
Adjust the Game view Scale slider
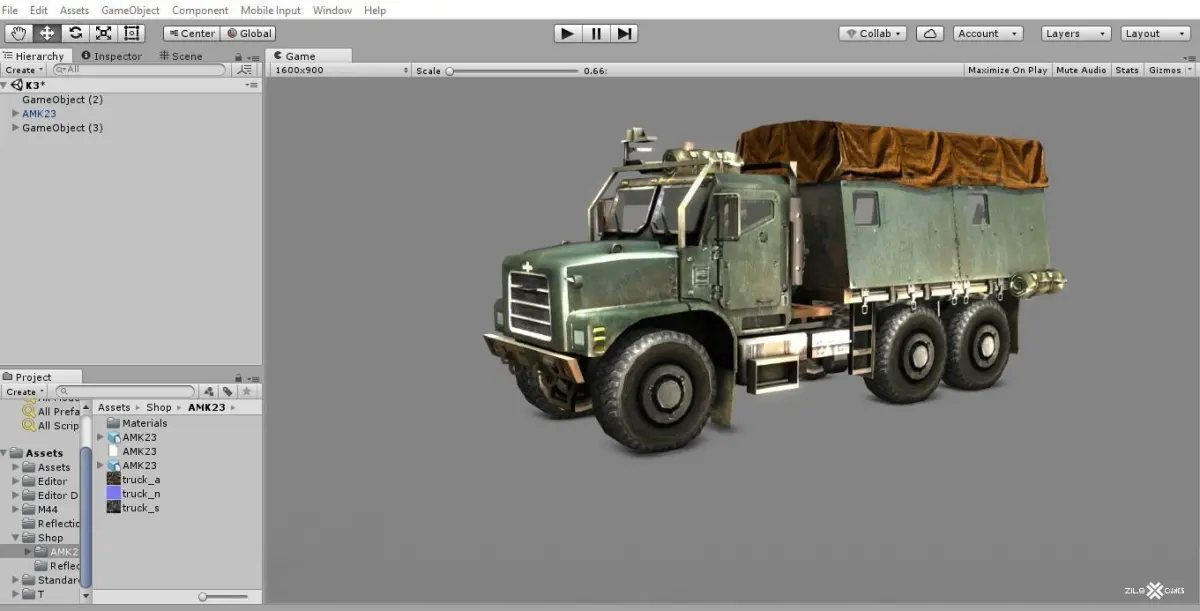coord(513,70)
